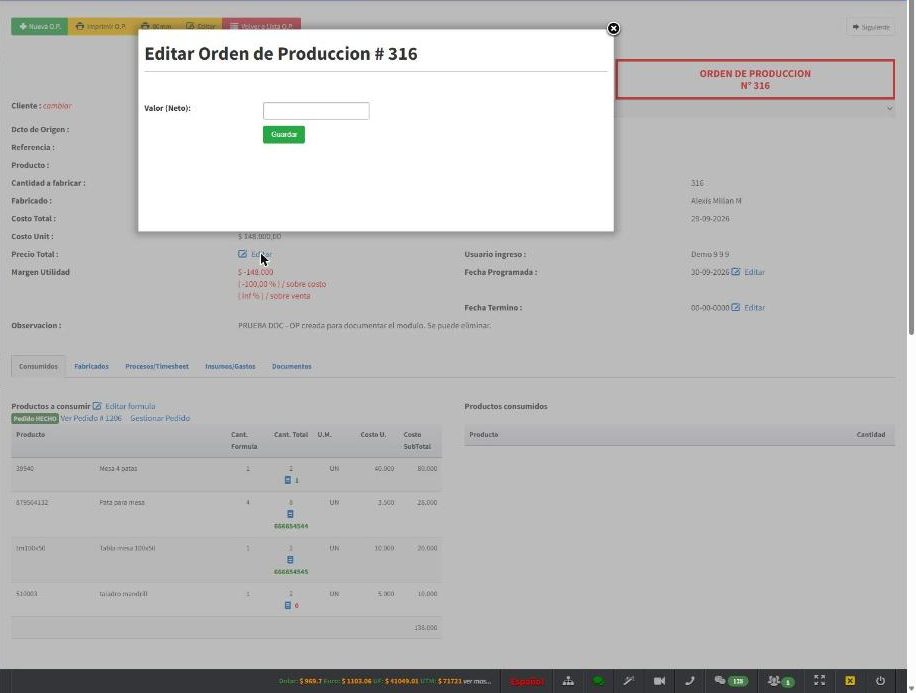
Task: Click product code 879504132
Action: (32, 503)
